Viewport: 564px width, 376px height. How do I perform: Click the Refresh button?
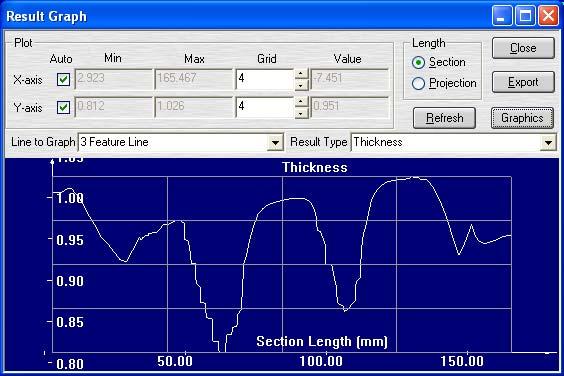pyautogui.click(x=445, y=118)
